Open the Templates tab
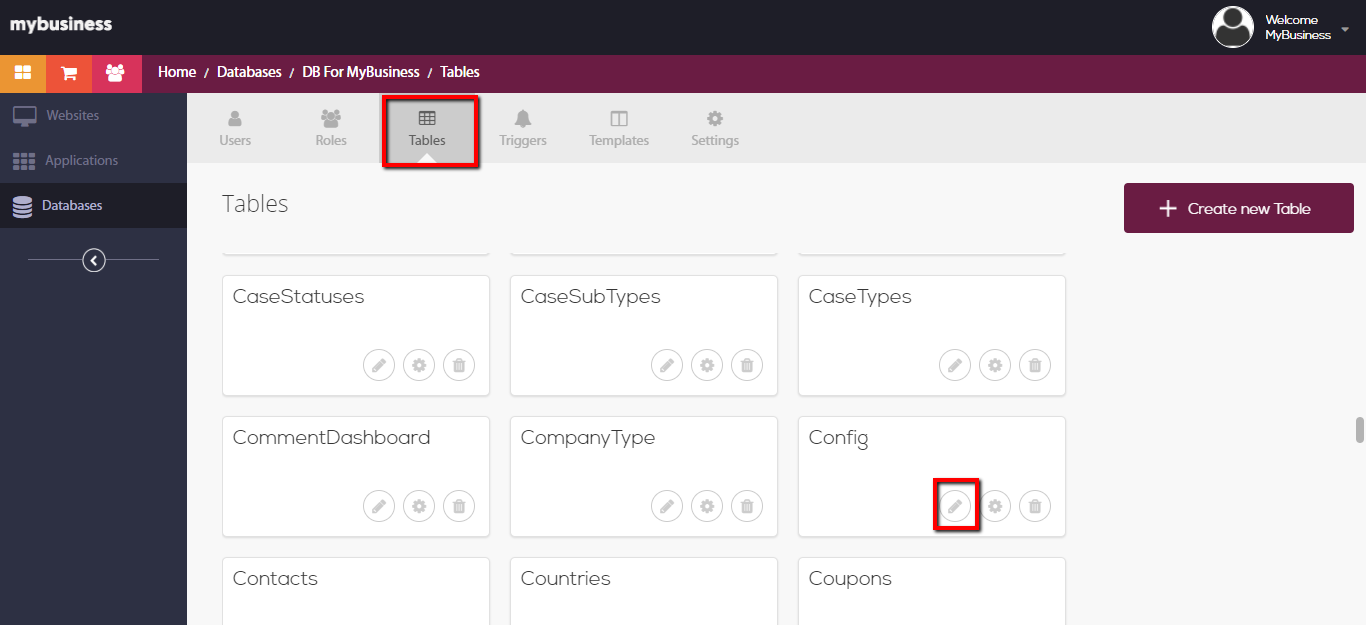 tap(619, 128)
